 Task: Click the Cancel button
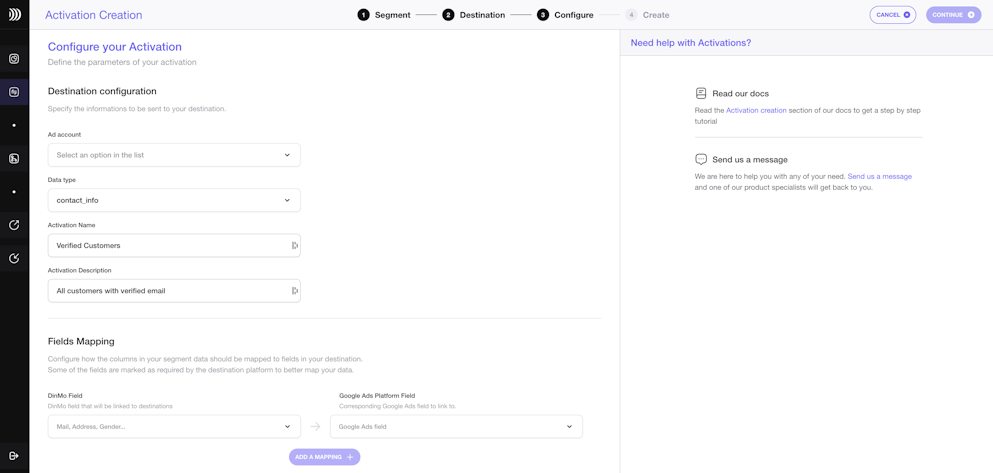coord(893,15)
